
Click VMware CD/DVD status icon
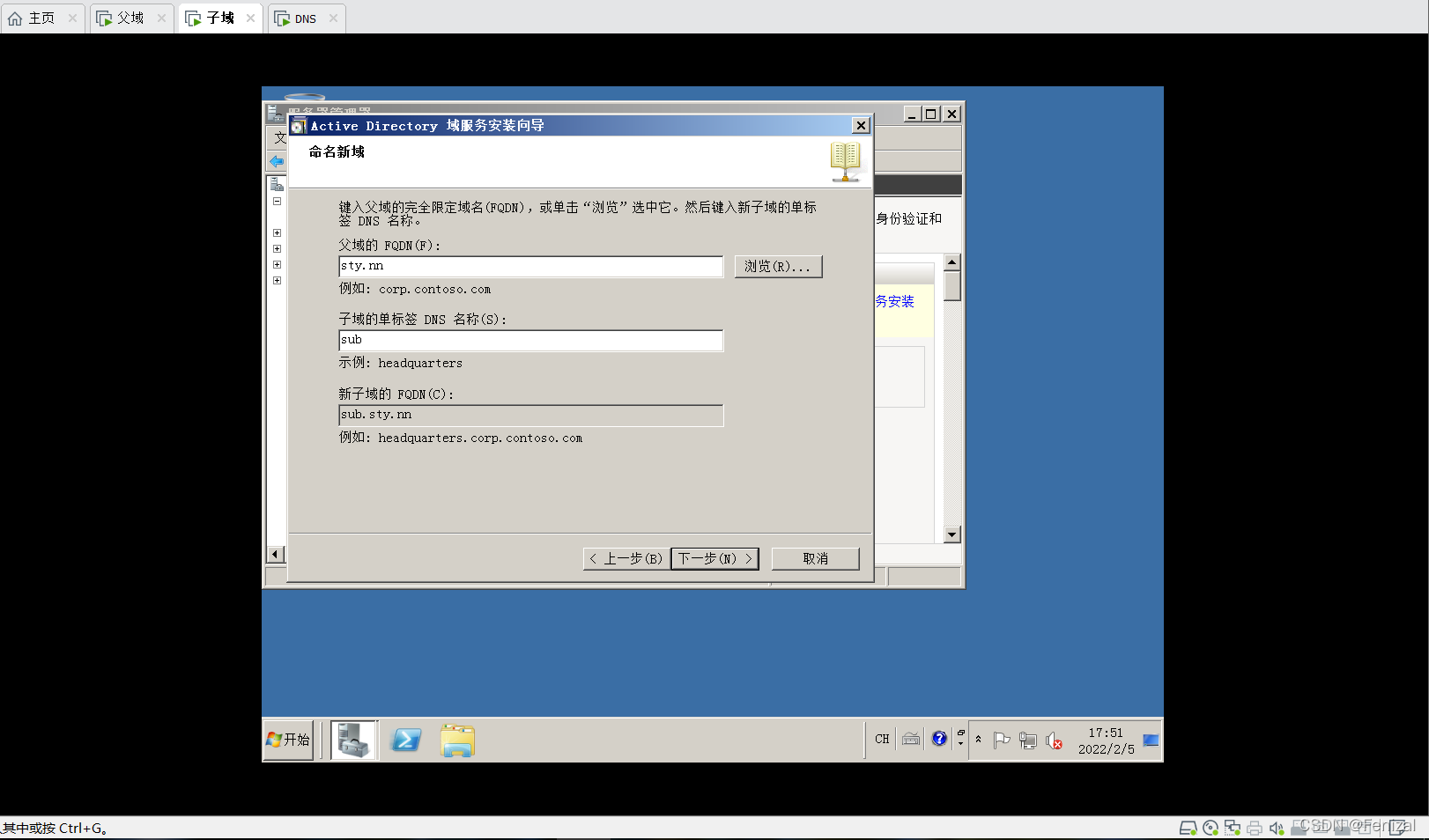pyautogui.click(x=1211, y=828)
